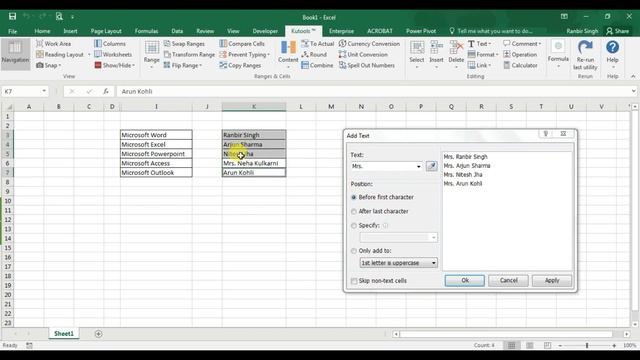Zoom in with the plus icon
Image resolution: width=640 pixels, height=360 pixels.
(614, 345)
